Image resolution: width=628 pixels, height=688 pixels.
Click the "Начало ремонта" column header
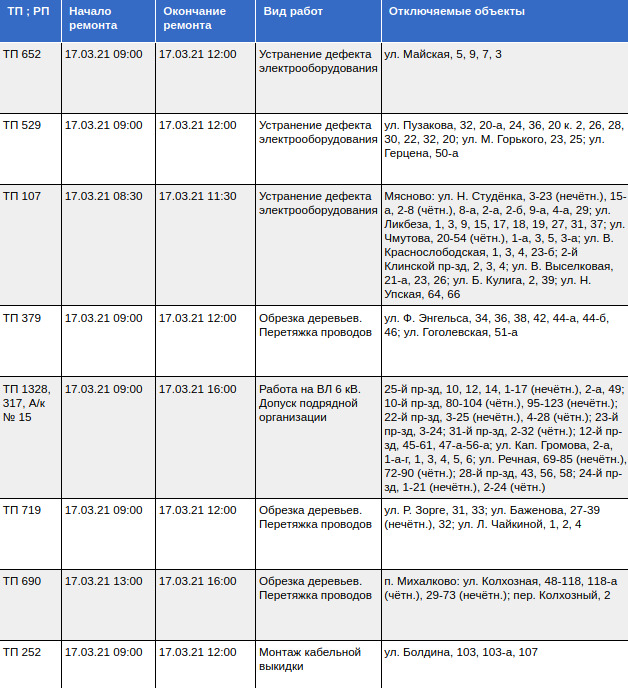tap(90, 18)
